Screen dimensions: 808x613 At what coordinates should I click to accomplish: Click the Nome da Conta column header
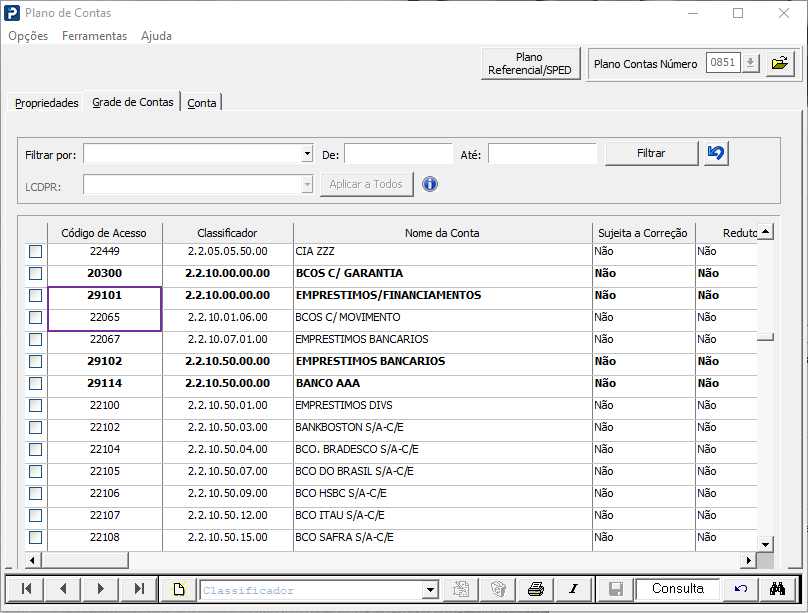[x=442, y=233]
